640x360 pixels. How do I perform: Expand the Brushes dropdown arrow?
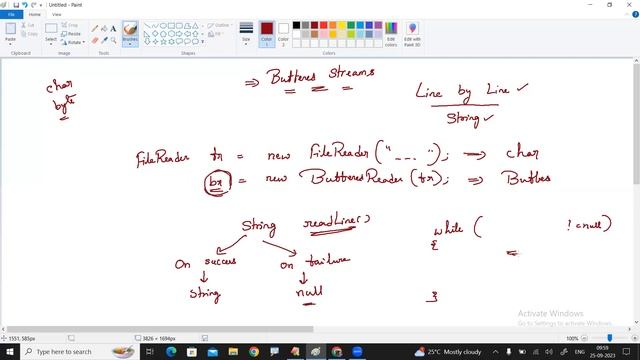tap(130, 44)
